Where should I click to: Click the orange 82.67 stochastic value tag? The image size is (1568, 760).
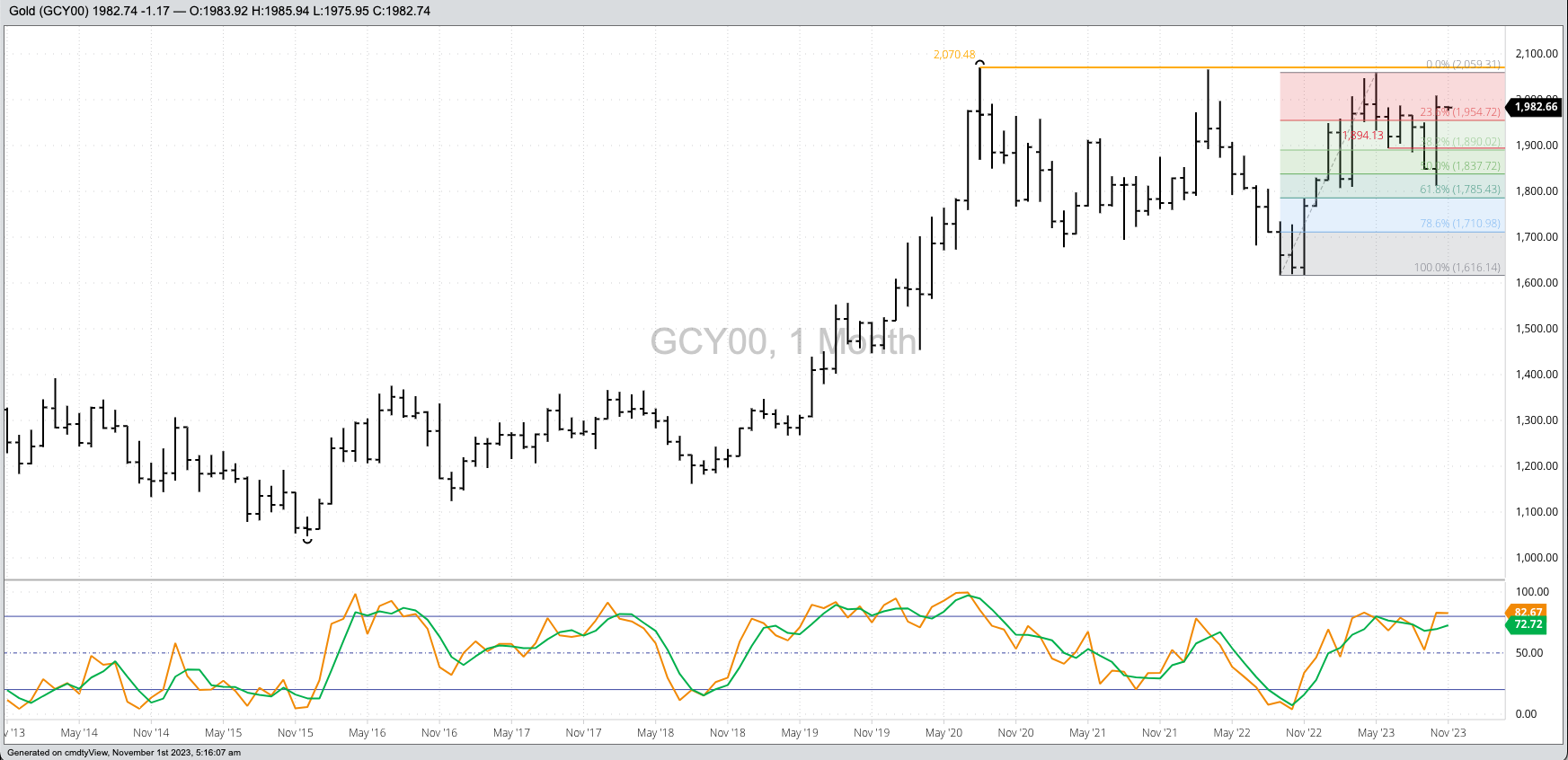coord(1527,612)
